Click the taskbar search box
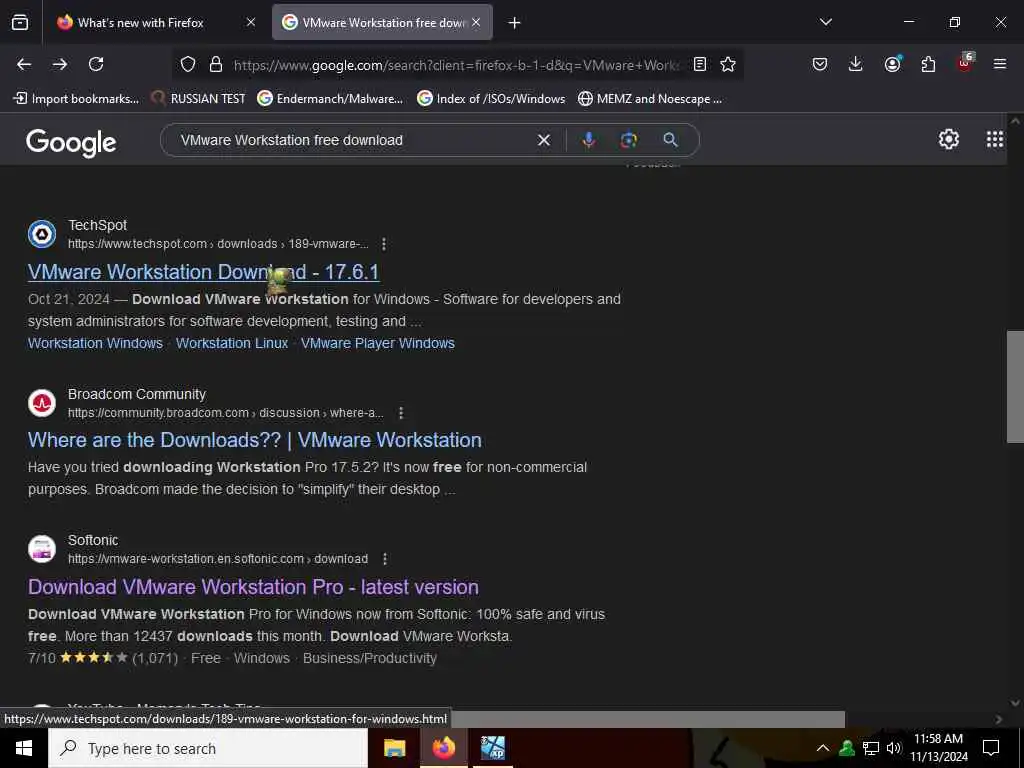 208,748
